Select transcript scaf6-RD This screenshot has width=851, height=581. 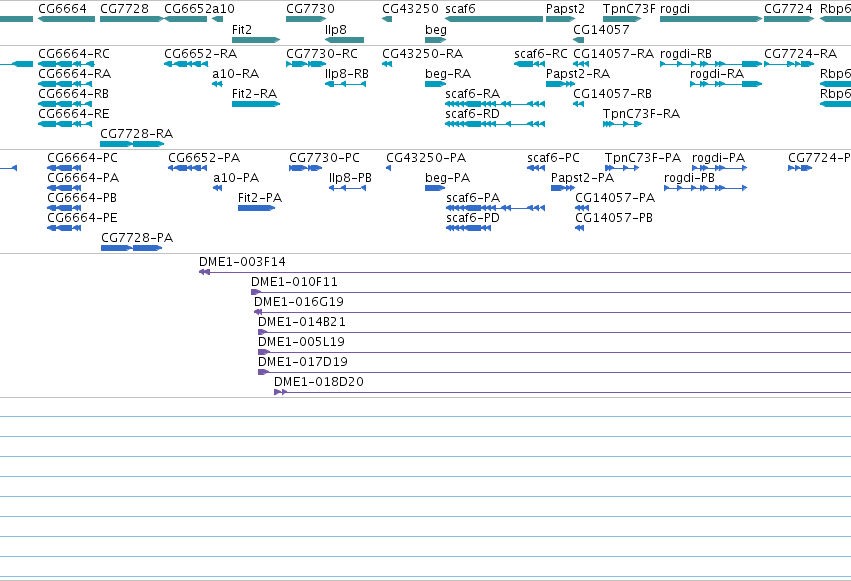point(495,124)
